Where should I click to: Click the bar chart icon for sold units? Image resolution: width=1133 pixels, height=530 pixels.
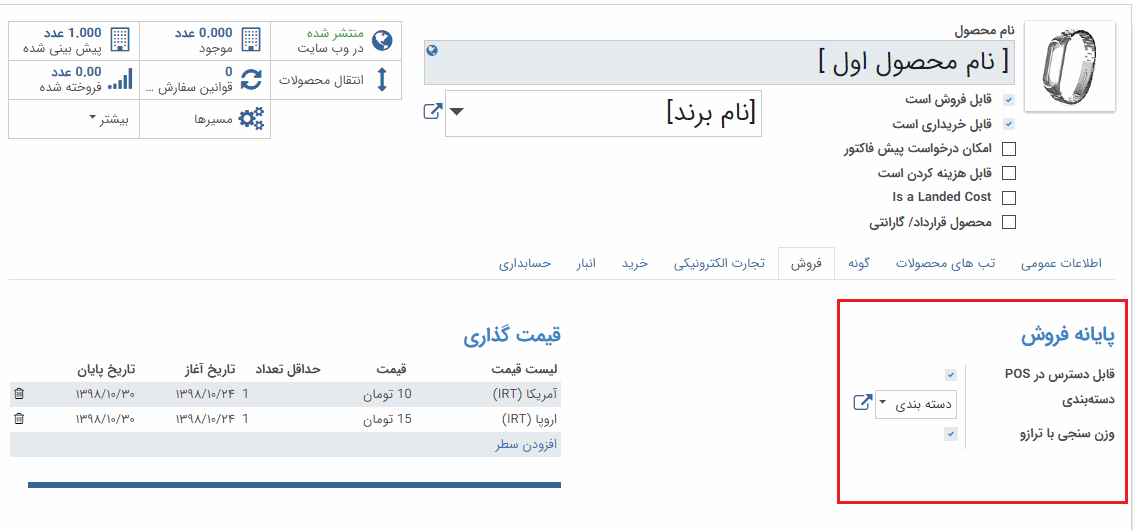(x=120, y=80)
